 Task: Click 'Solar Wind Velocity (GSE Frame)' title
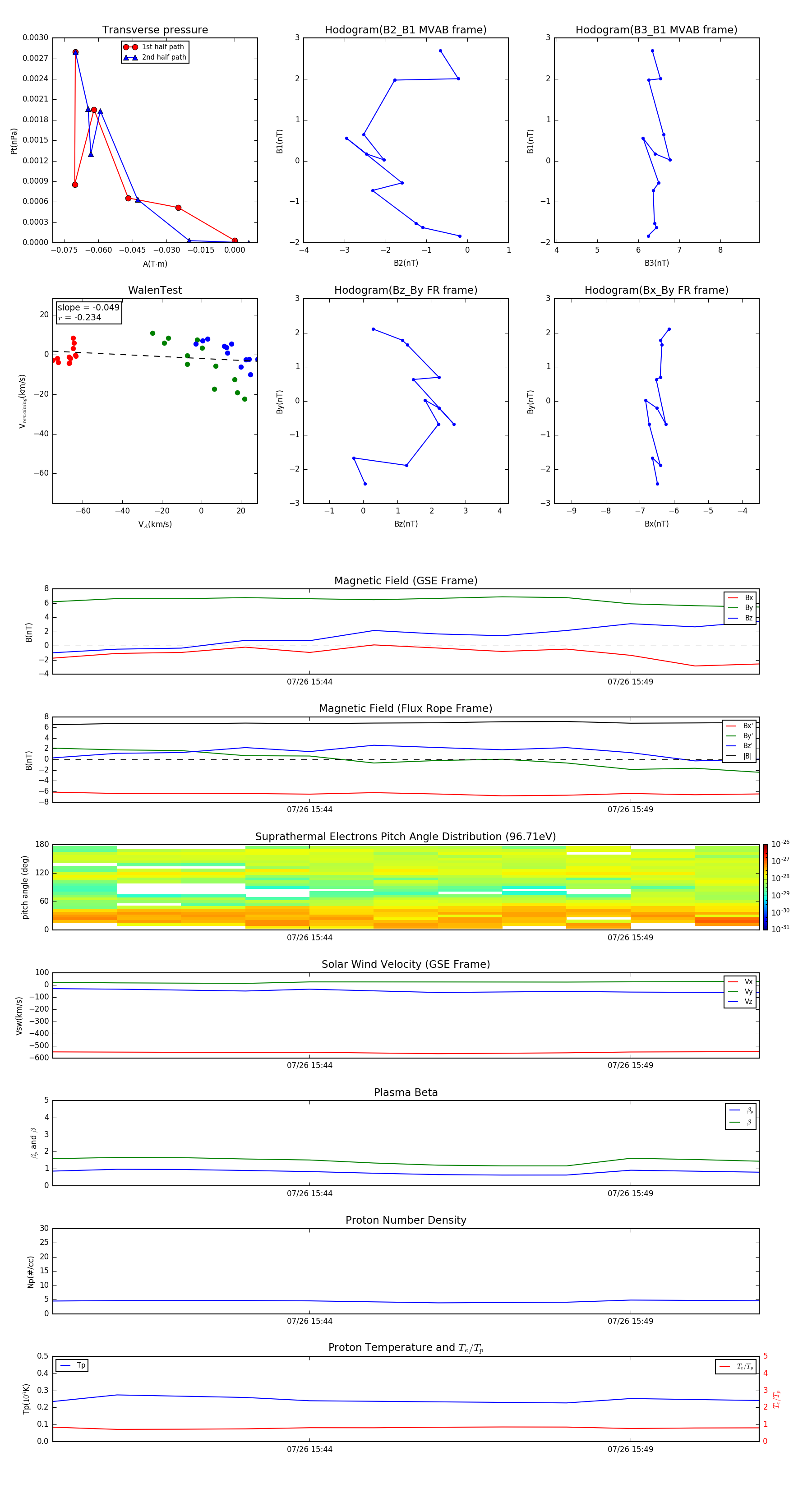[406, 964]
